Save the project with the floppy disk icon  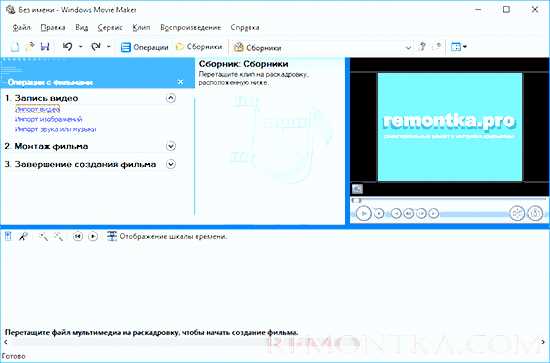tap(45, 47)
